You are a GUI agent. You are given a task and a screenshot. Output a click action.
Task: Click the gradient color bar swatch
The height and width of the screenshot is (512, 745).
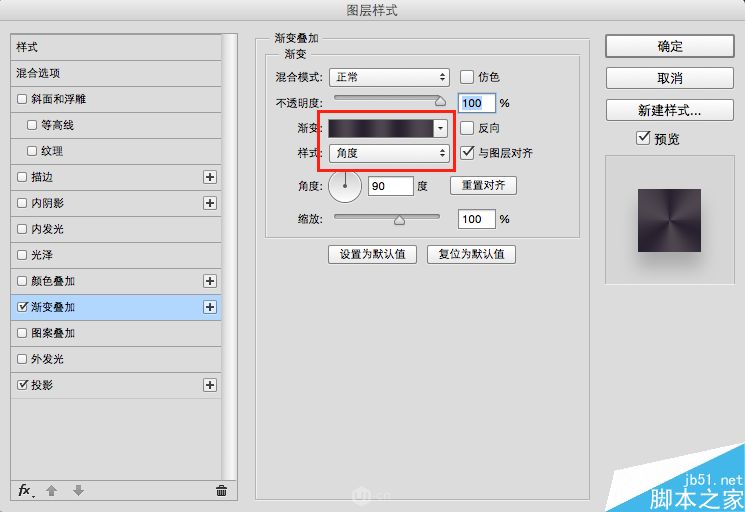[x=381, y=128]
